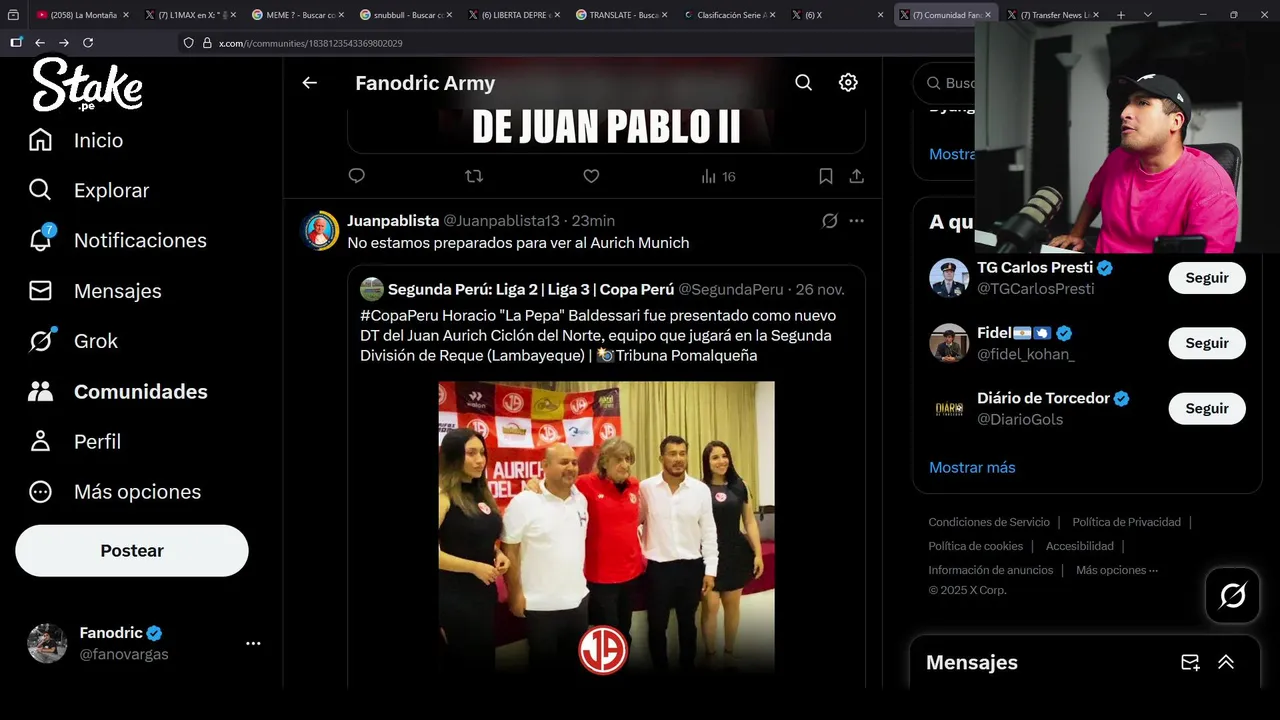Open Comunidades people icon
This screenshot has width=1280, height=720.
[x=40, y=391]
